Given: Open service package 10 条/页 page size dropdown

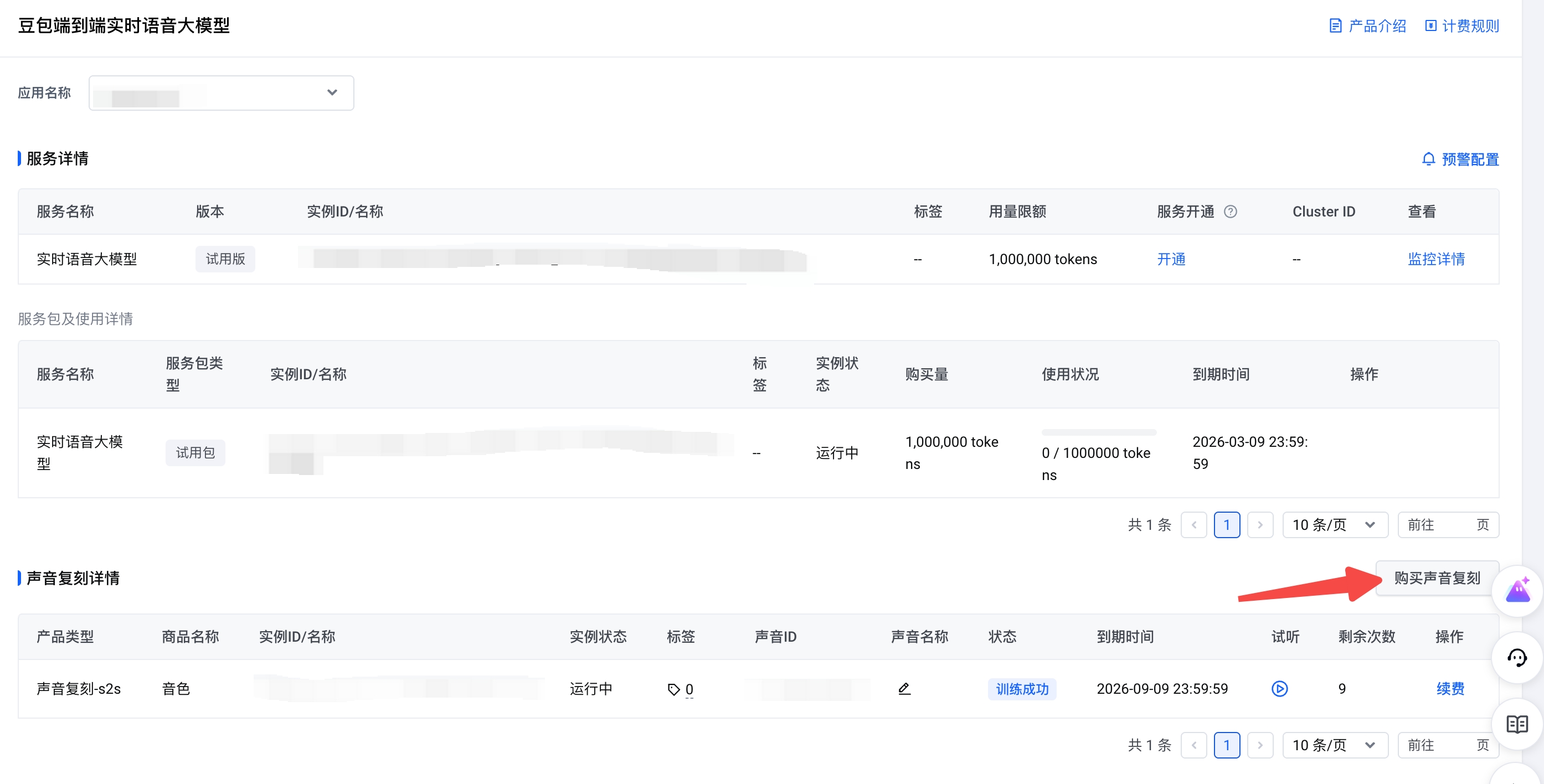Looking at the screenshot, I should click(x=1334, y=525).
